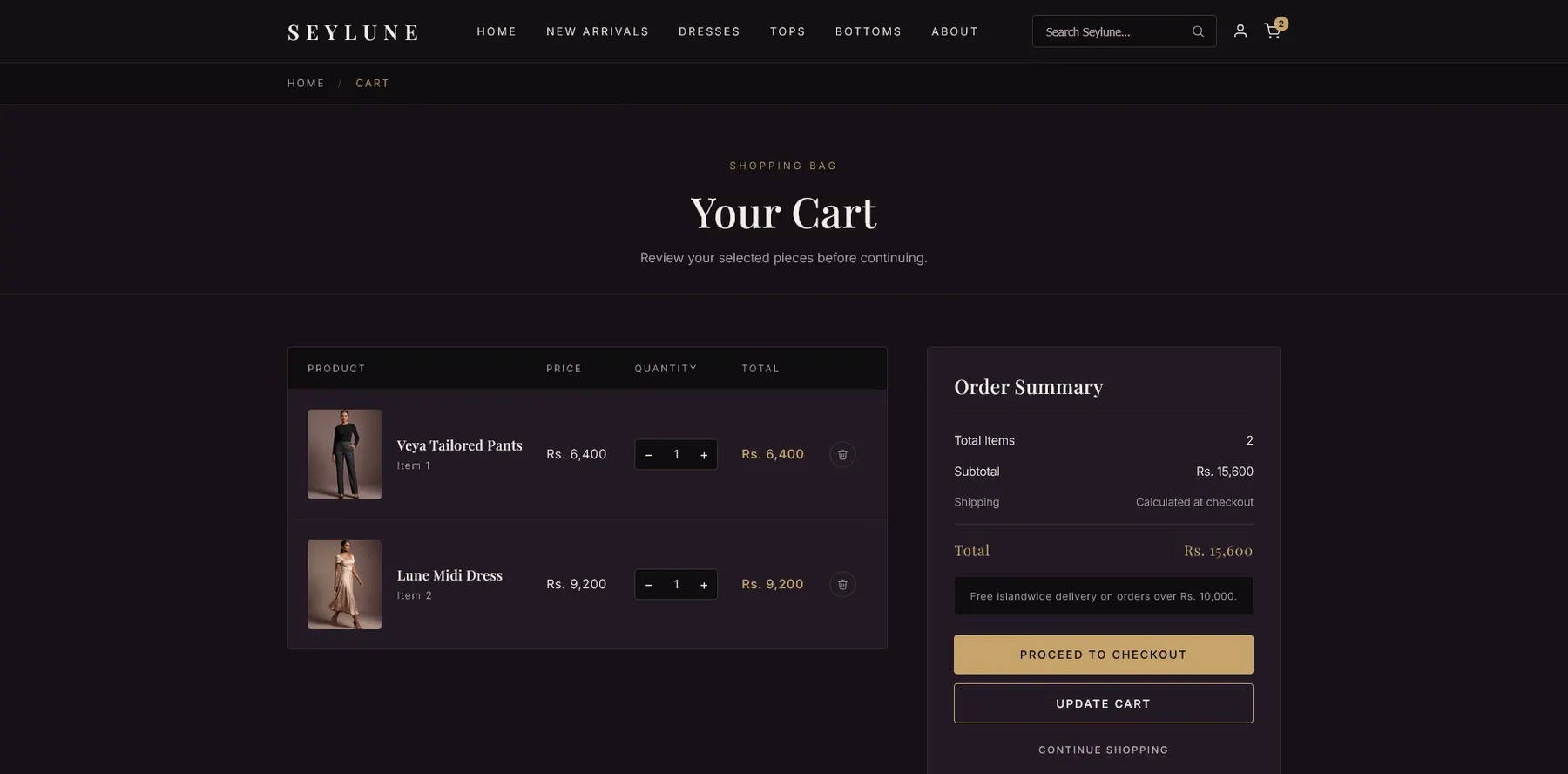The height and width of the screenshot is (774, 1568).
Task: Delete Lune Midi Dress using trash icon
Action: pyautogui.click(x=842, y=584)
